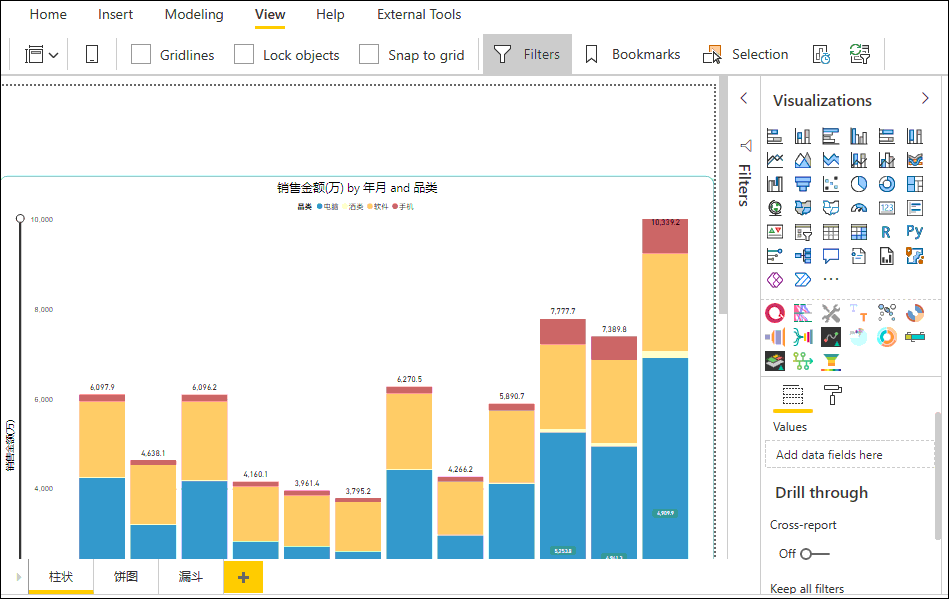
Task: Click the Y-axis zoom slider handle
Action: [20, 218]
